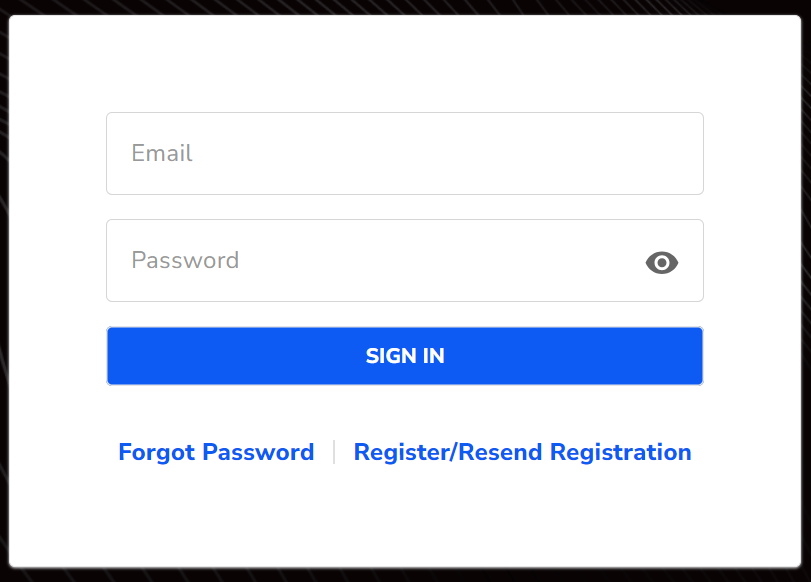
Task: Place cursor in the Password box
Action: click(x=380, y=261)
